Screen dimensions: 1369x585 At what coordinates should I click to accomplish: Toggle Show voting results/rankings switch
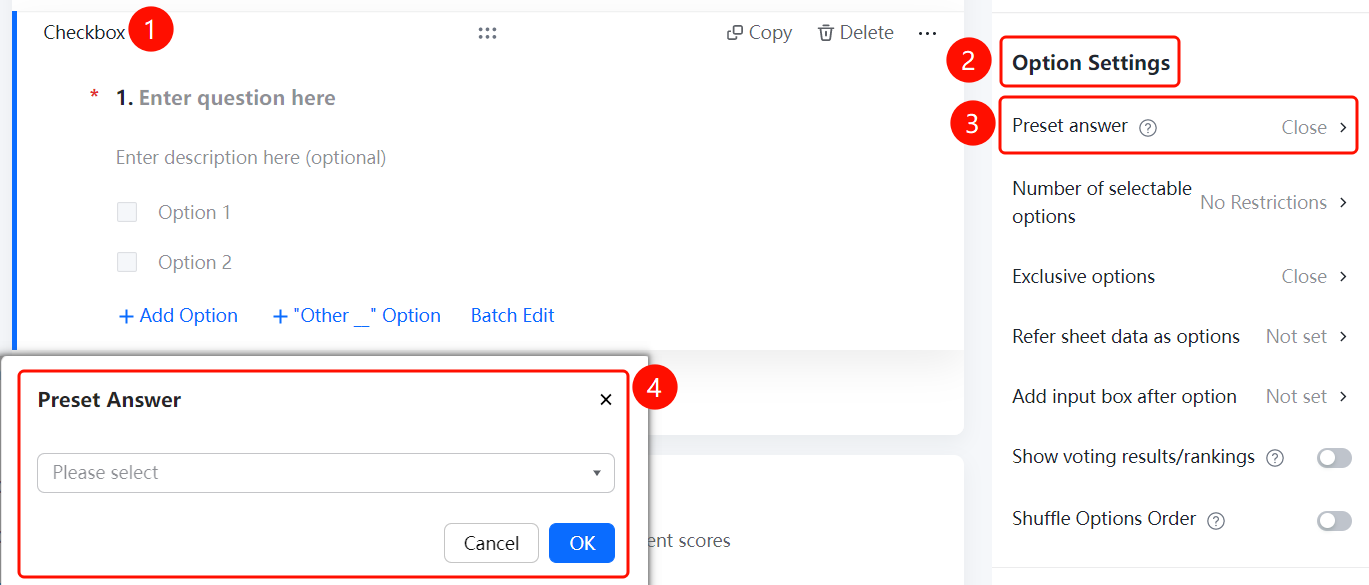coord(1334,458)
